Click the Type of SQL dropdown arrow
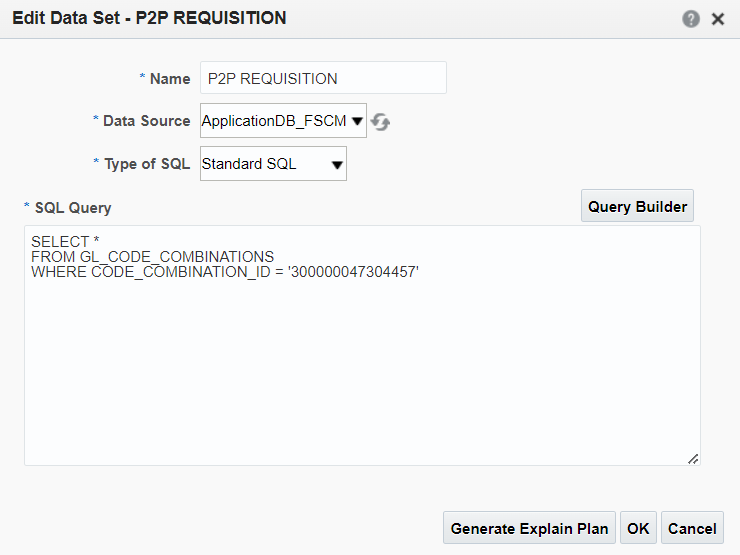 click(337, 165)
